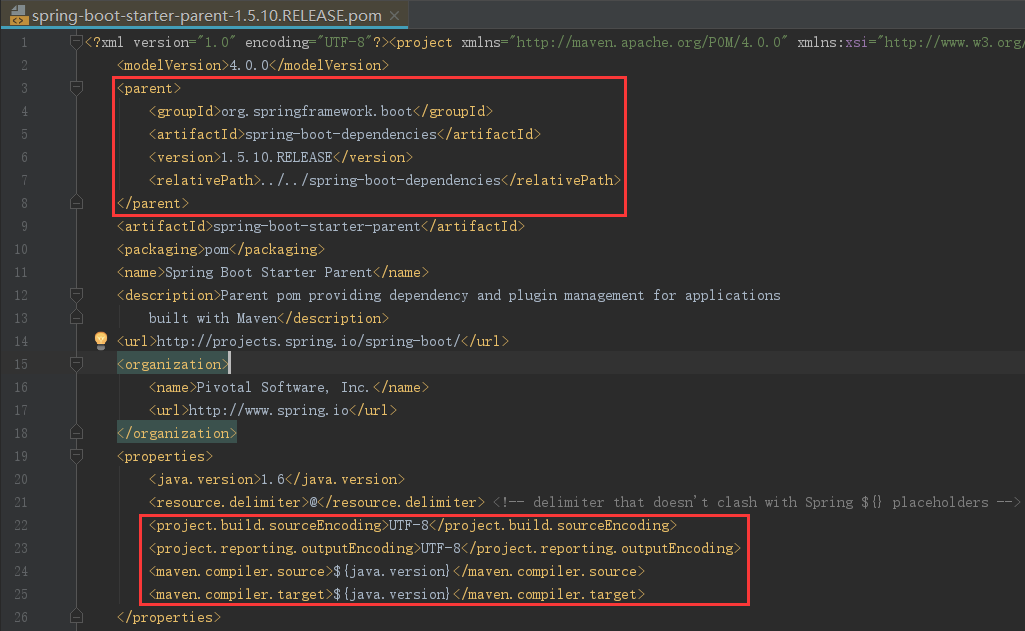Collapse the project element fold marker on line 1

[76, 42]
